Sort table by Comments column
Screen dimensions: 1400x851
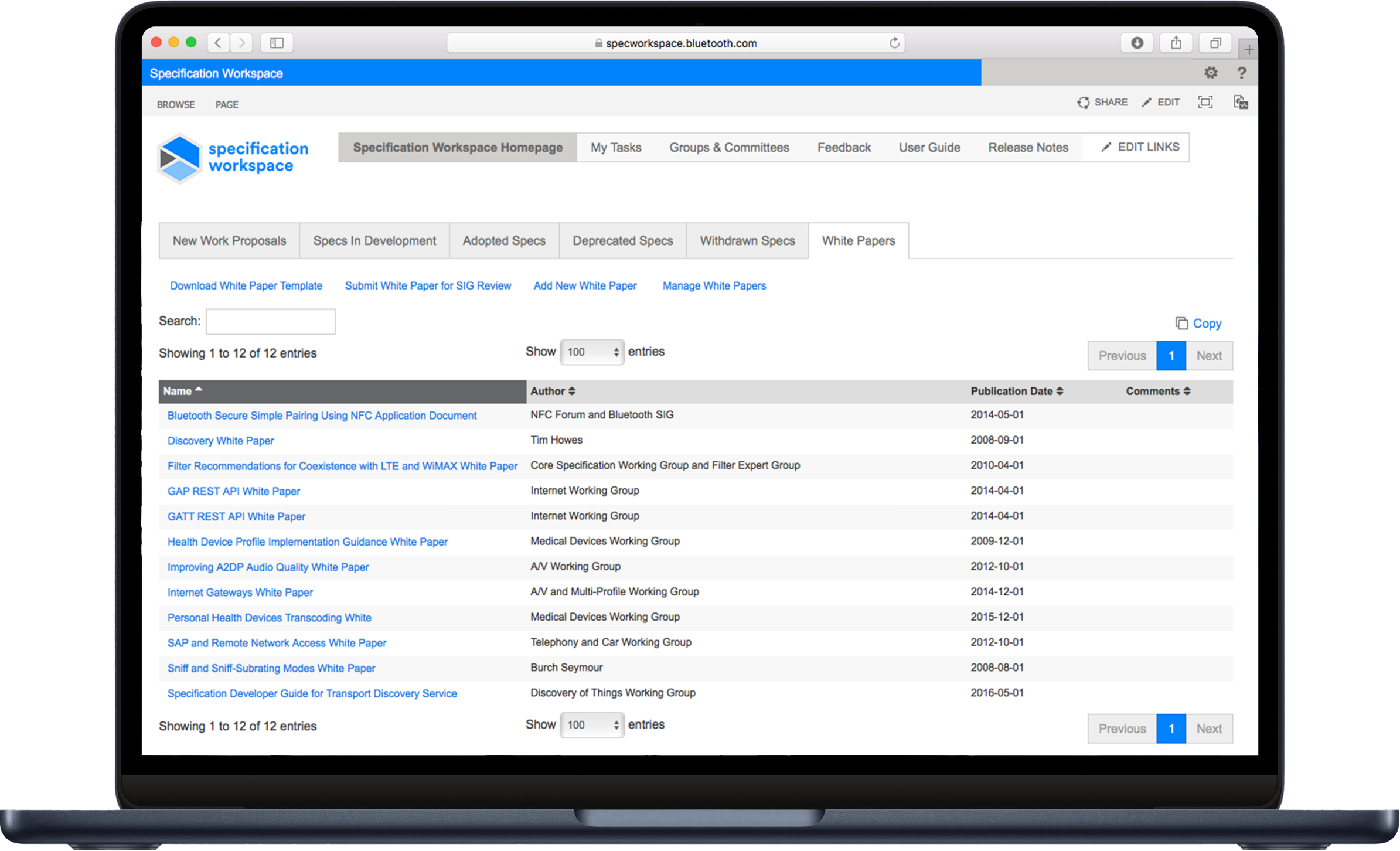1157,391
